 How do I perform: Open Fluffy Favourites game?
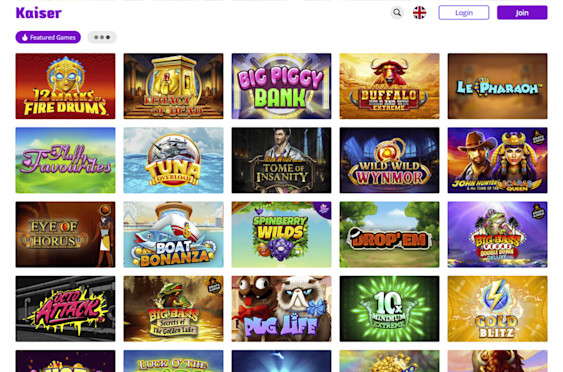point(65,160)
